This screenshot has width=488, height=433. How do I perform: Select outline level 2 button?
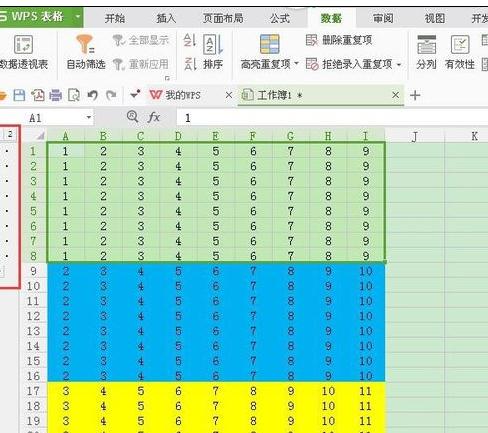point(10,134)
